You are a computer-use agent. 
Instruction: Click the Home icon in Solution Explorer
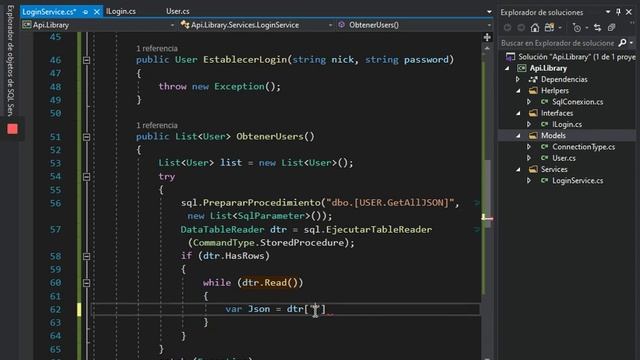coord(535,28)
